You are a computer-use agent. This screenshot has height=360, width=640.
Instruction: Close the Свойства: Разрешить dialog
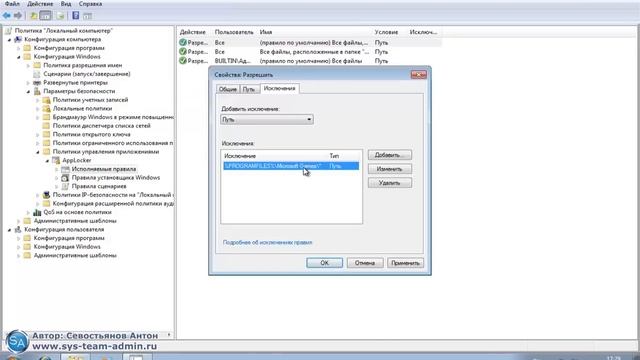(418, 75)
